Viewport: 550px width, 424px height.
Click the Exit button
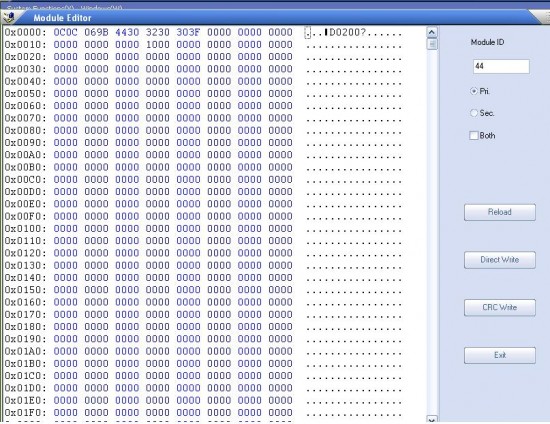(x=499, y=355)
